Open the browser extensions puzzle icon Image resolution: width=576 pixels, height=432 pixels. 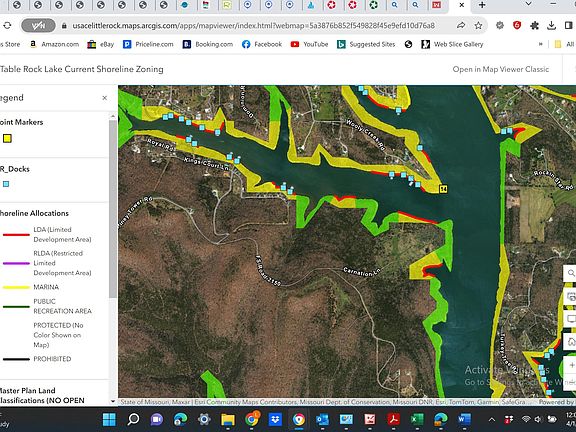click(x=534, y=25)
